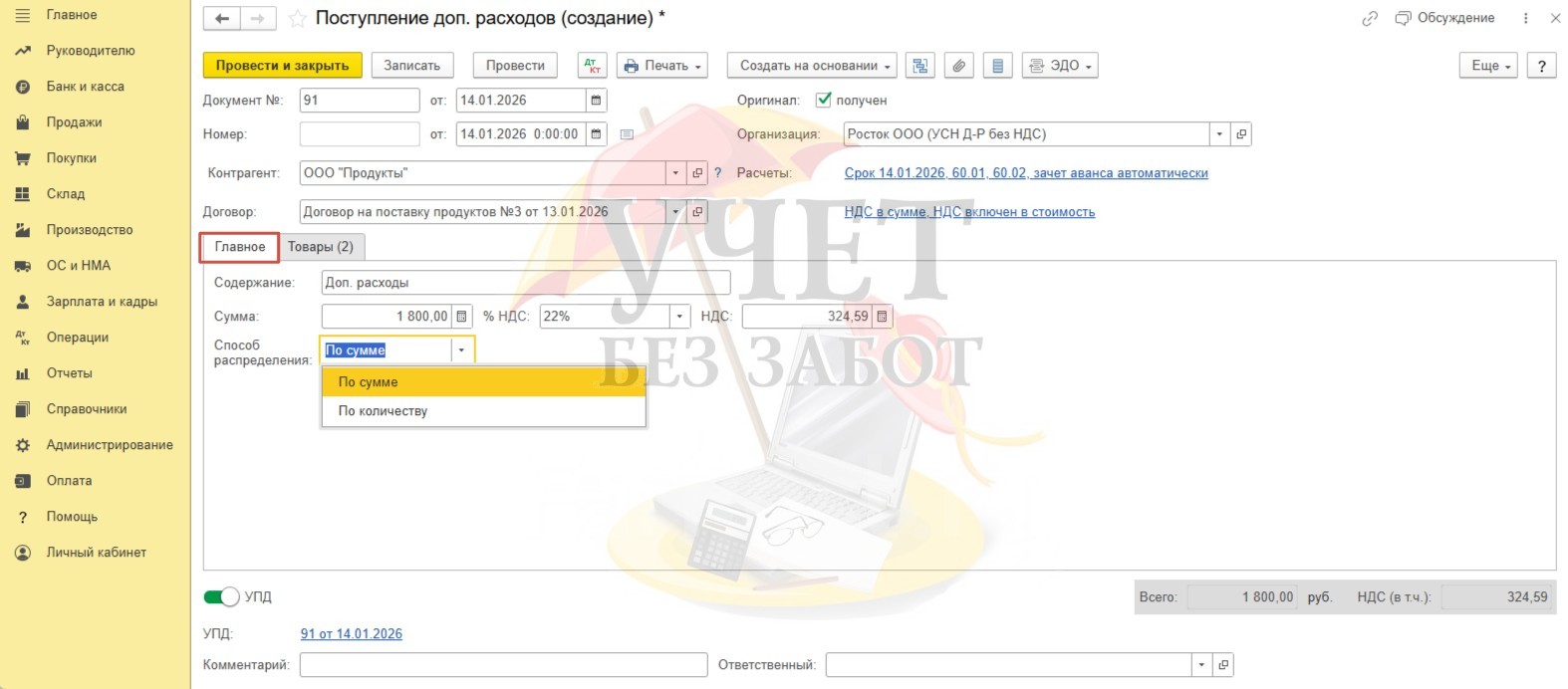The height and width of the screenshot is (689, 1568).
Task: Open Помощь section
Action: click(x=72, y=517)
